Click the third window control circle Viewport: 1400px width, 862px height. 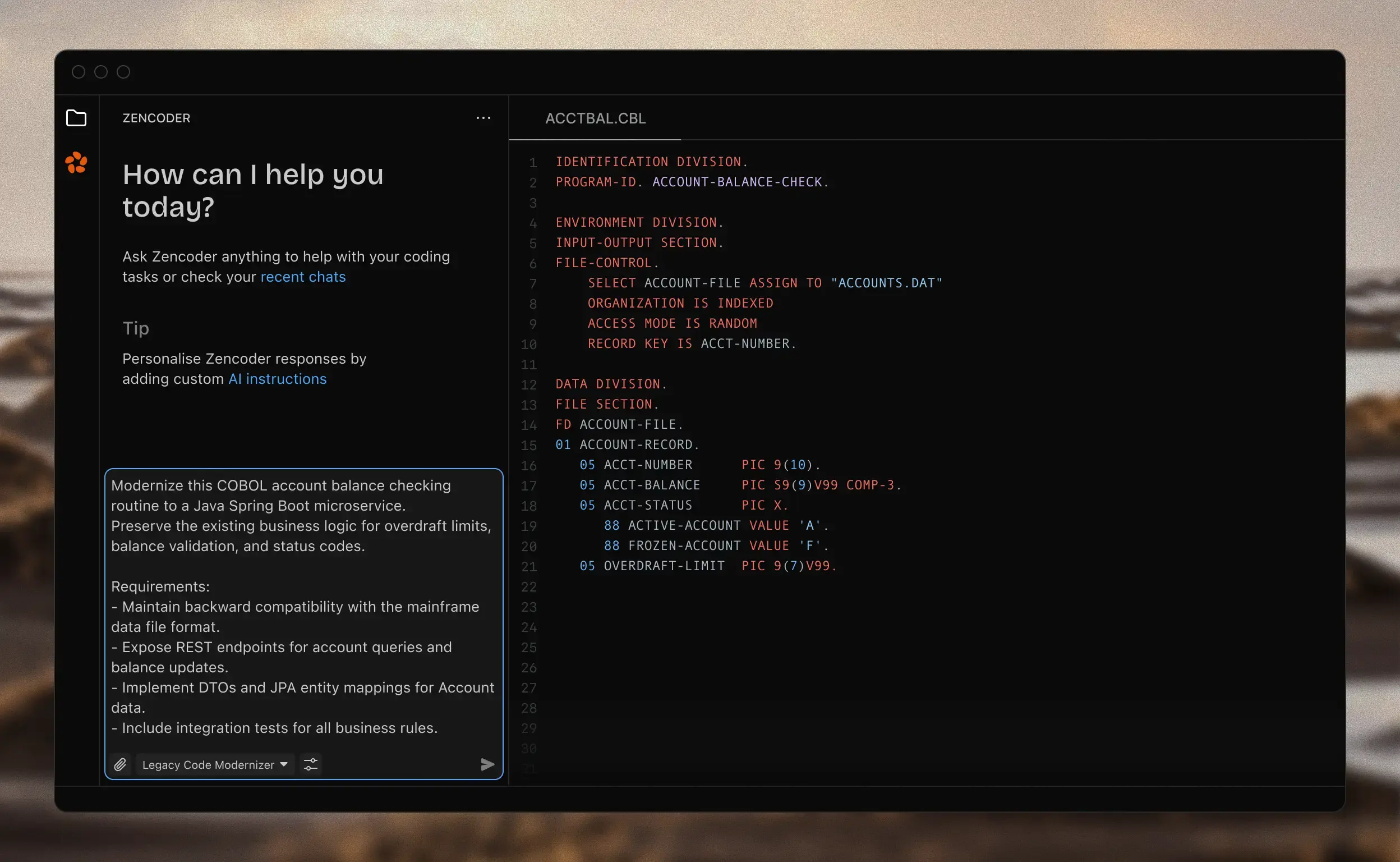coord(123,72)
